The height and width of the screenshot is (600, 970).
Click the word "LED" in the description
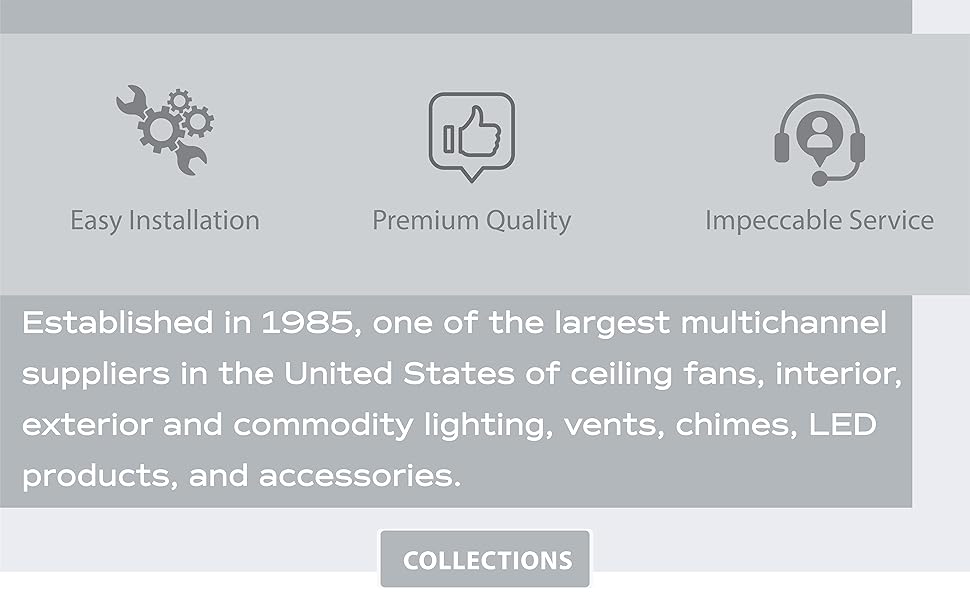(844, 424)
